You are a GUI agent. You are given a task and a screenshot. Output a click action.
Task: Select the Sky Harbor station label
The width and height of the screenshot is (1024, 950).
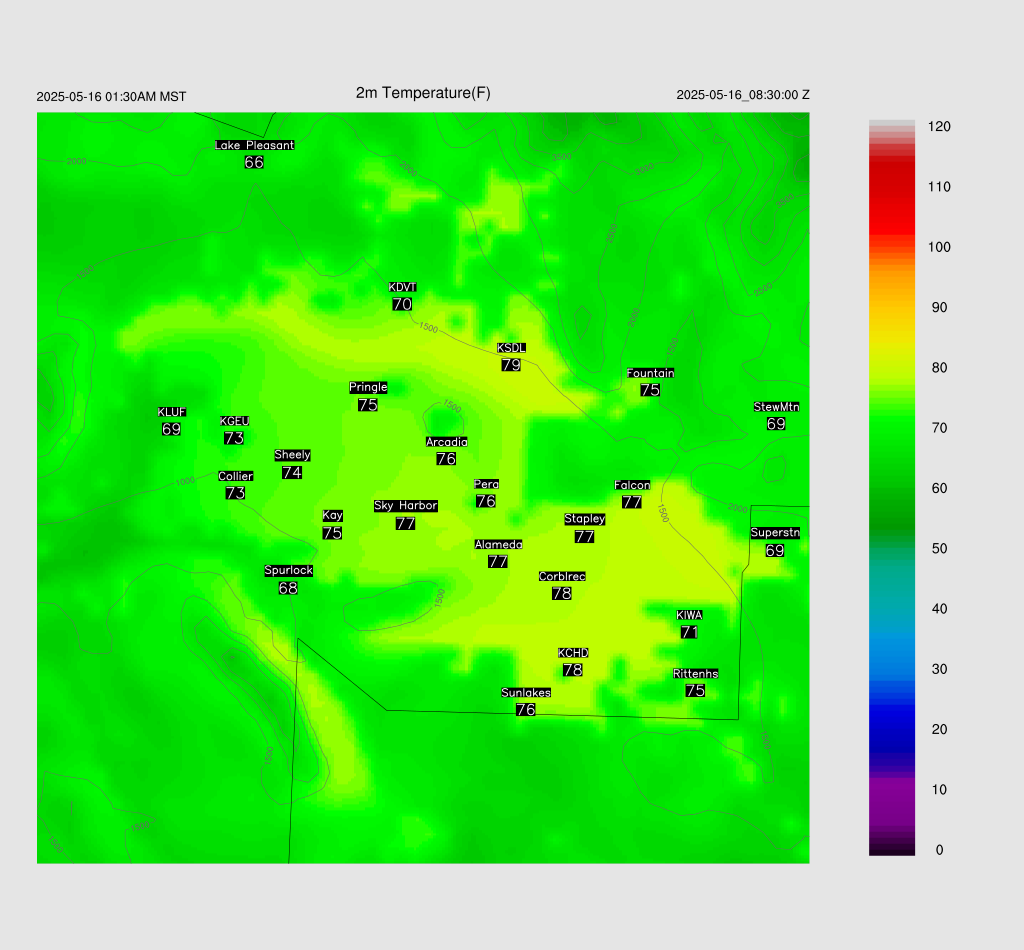pyautogui.click(x=406, y=506)
